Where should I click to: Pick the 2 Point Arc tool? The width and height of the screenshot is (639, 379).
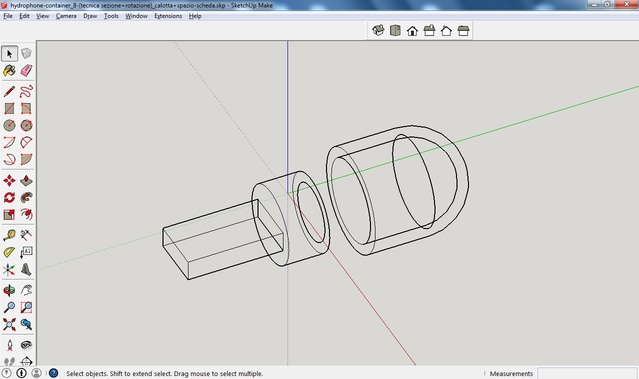[x=26, y=142]
